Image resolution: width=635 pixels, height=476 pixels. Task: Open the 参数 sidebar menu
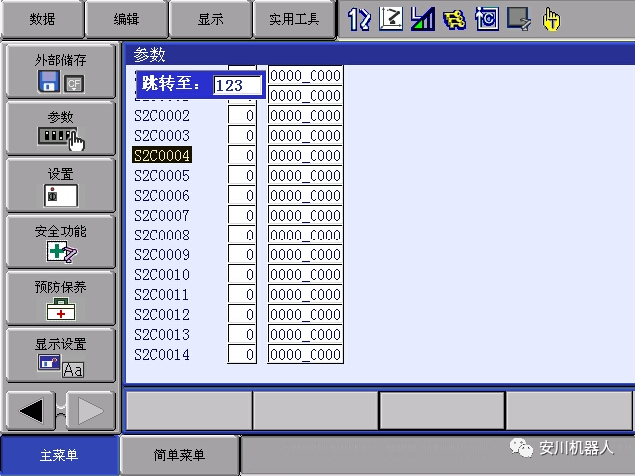coord(61,128)
